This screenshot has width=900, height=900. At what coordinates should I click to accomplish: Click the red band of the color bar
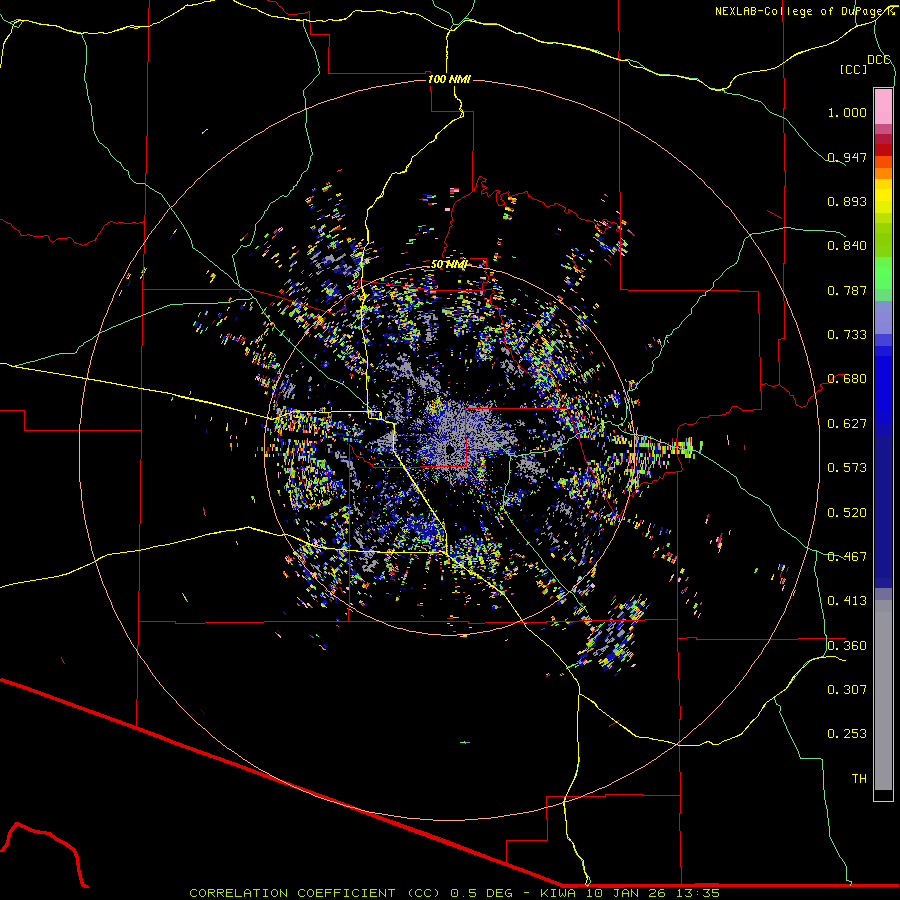[883, 150]
